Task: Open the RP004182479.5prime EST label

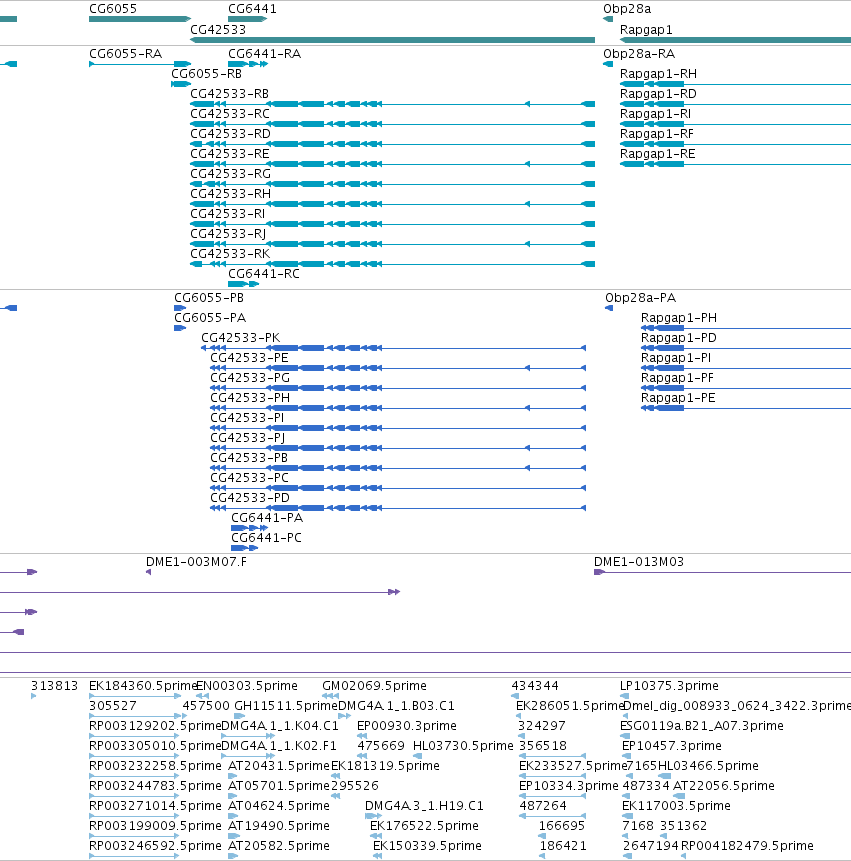Action: tap(747, 846)
